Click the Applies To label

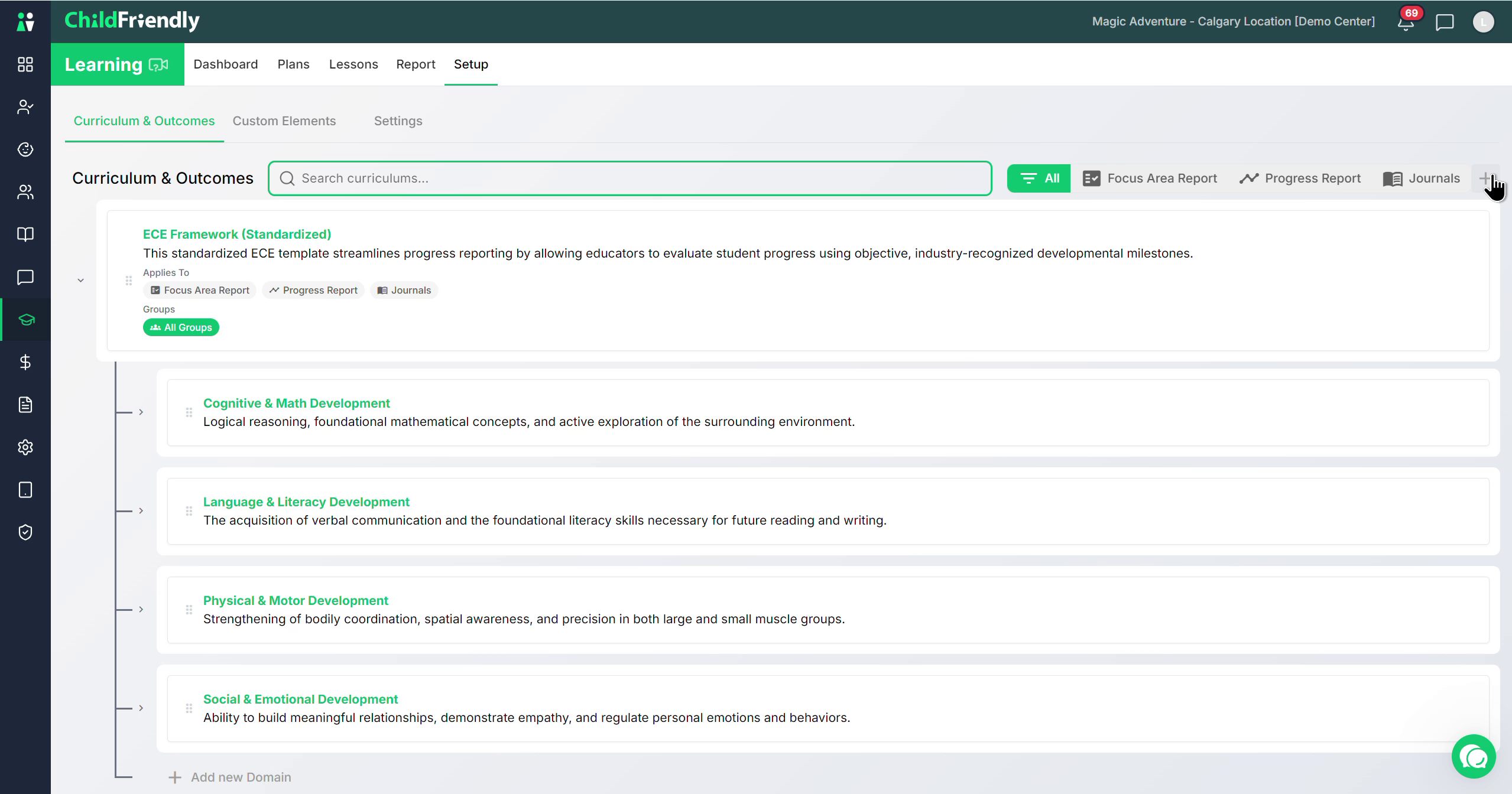pyautogui.click(x=166, y=272)
